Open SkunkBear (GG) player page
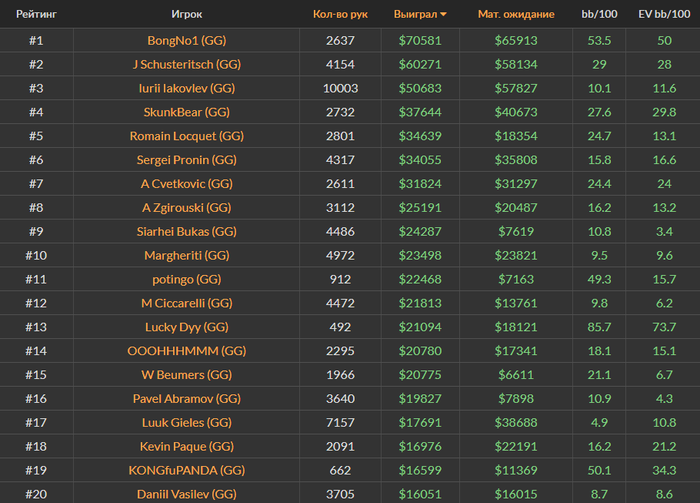Image resolution: width=700 pixels, height=503 pixels. (x=186, y=112)
